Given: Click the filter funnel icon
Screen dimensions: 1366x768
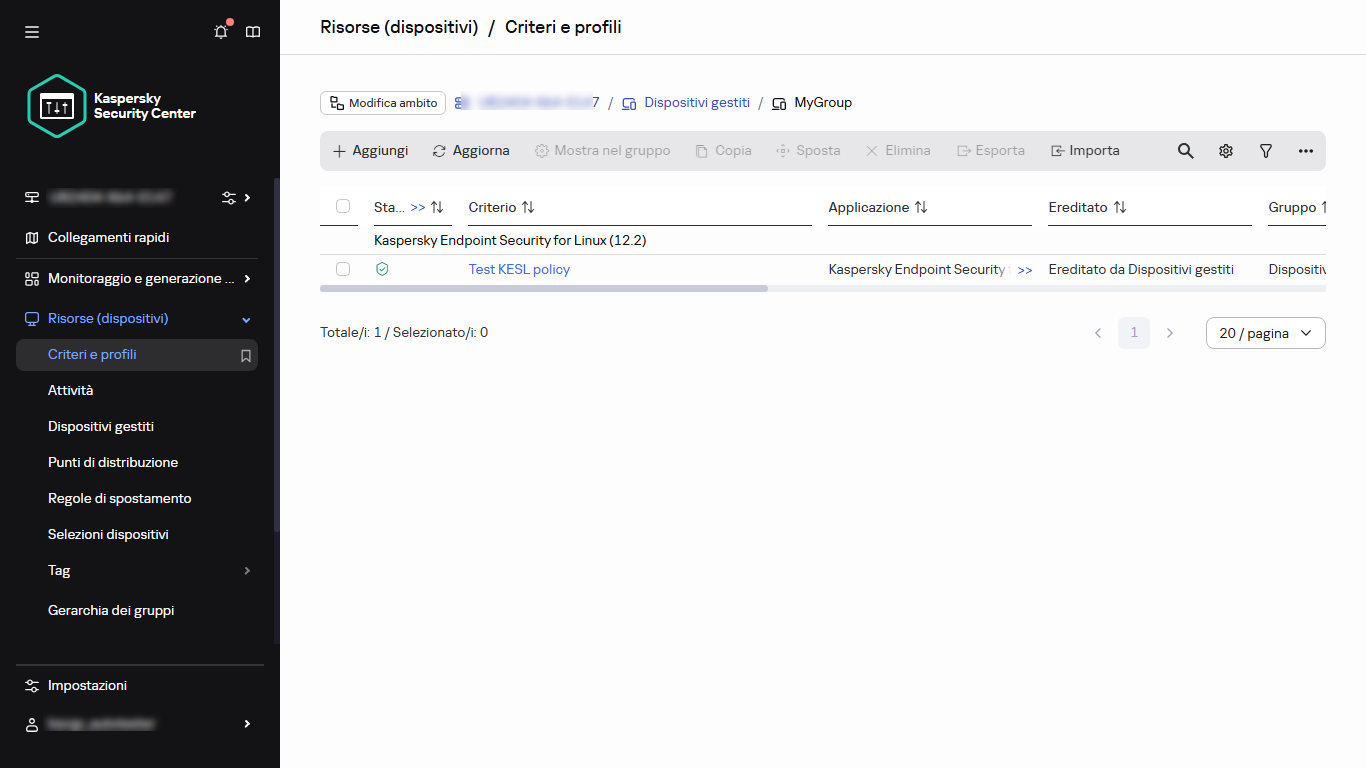Looking at the screenshot, I should 1265,151.
